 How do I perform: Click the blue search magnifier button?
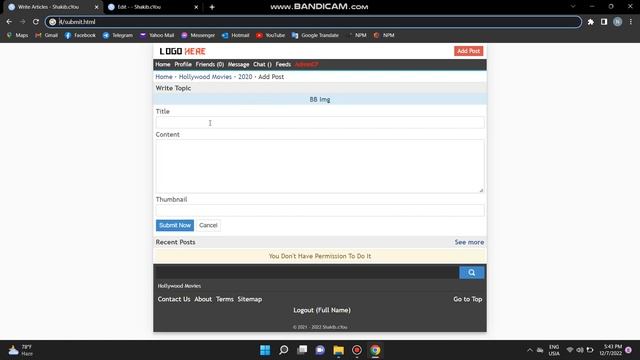pos(471,273)
